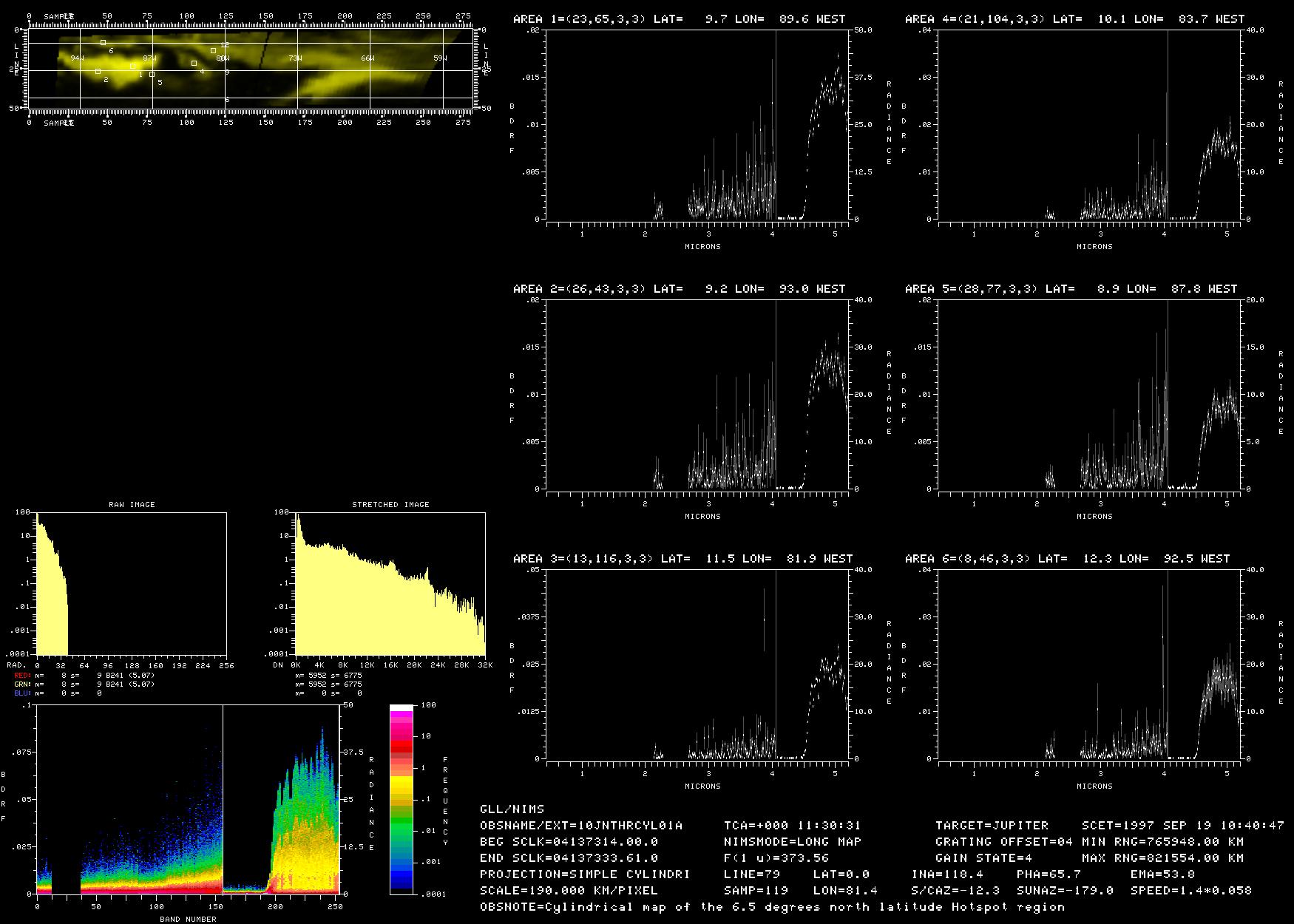Image resolution: width=1294 pixels, height=924 pixels.
Task: Click the area 3 square marker on the map
Action: pos(213,50)
